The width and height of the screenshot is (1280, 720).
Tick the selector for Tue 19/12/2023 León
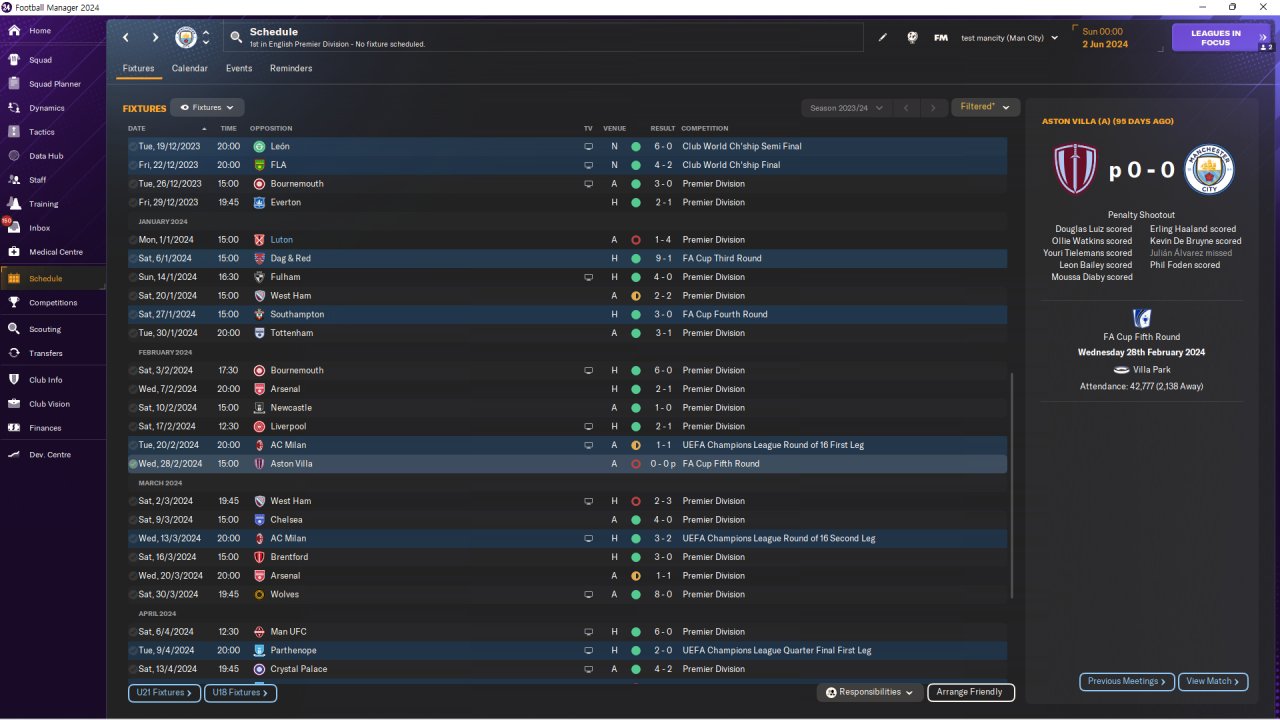click(133, 146)
